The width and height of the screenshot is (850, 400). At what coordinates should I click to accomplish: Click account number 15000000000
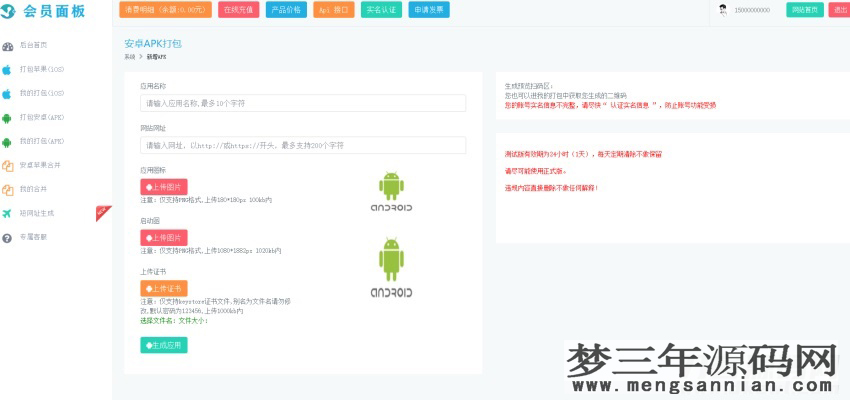(752, 10)
